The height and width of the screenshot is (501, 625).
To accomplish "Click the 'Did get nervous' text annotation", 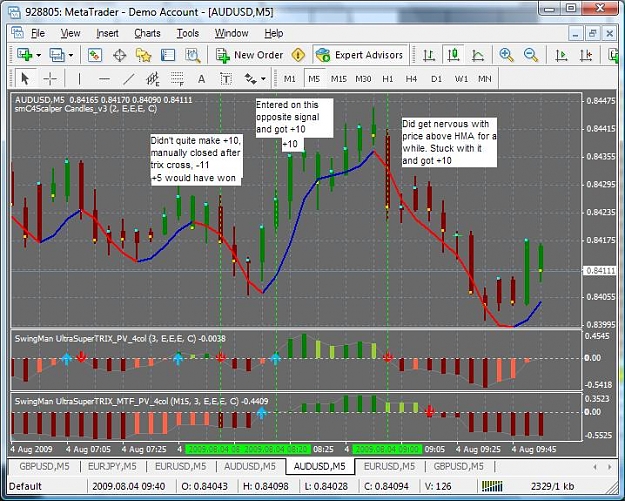I will pos(449,142).
